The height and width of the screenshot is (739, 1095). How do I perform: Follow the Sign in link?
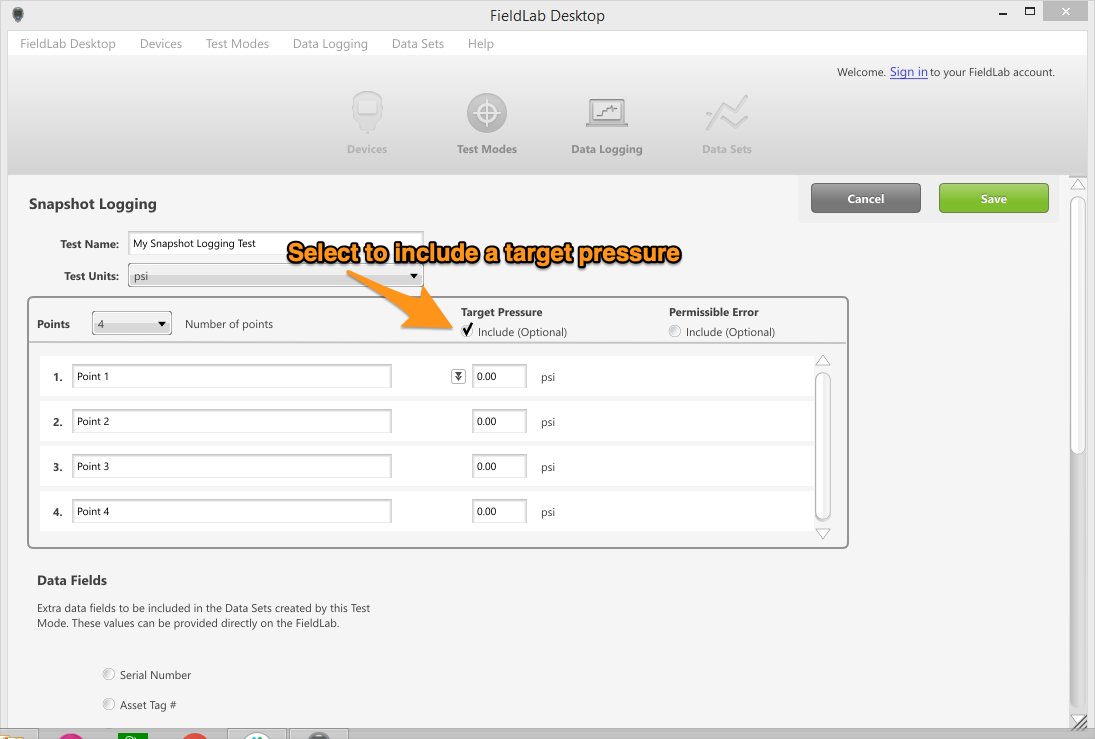coord(909,72)
